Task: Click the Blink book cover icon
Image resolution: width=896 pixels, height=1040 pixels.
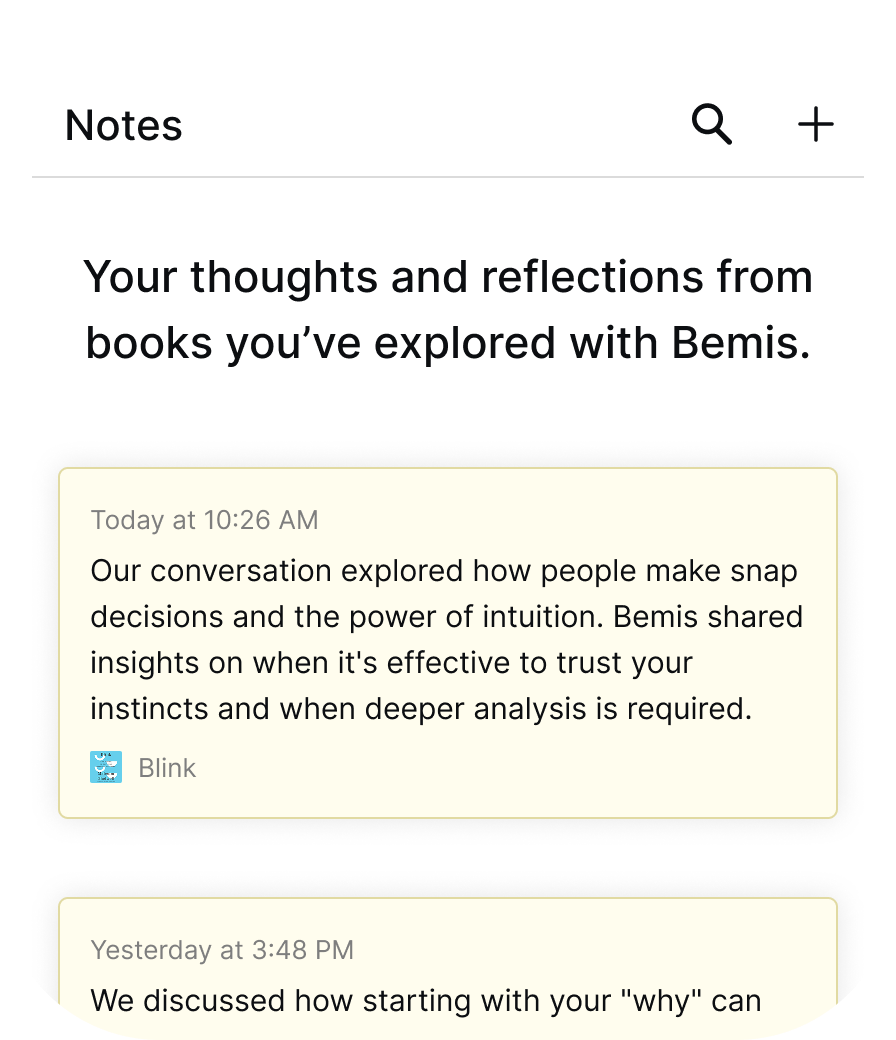Action: (x=106, y=767)
